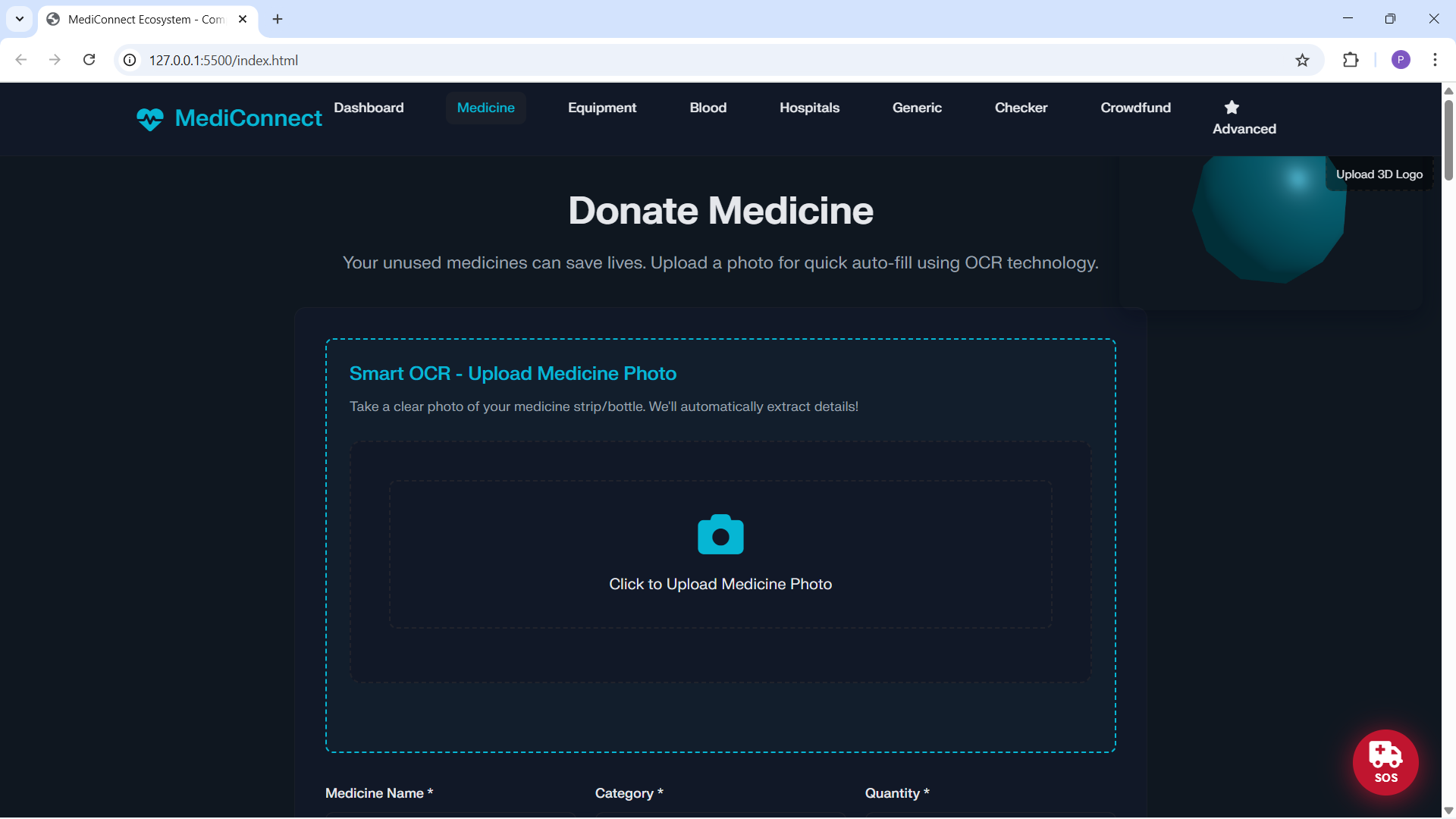
Task: Click the teal 3D sphere logo
Action: (1266, 220)
